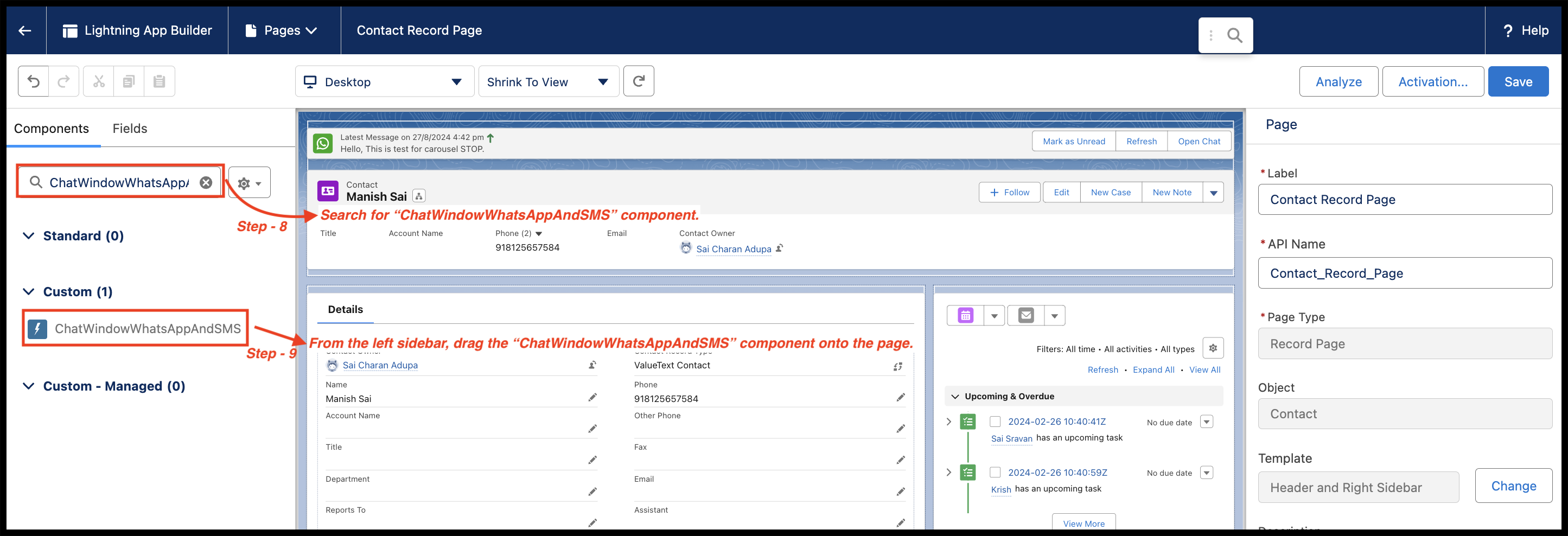Open Sai Charan Adupa in Details section

[x=380, y=365]
